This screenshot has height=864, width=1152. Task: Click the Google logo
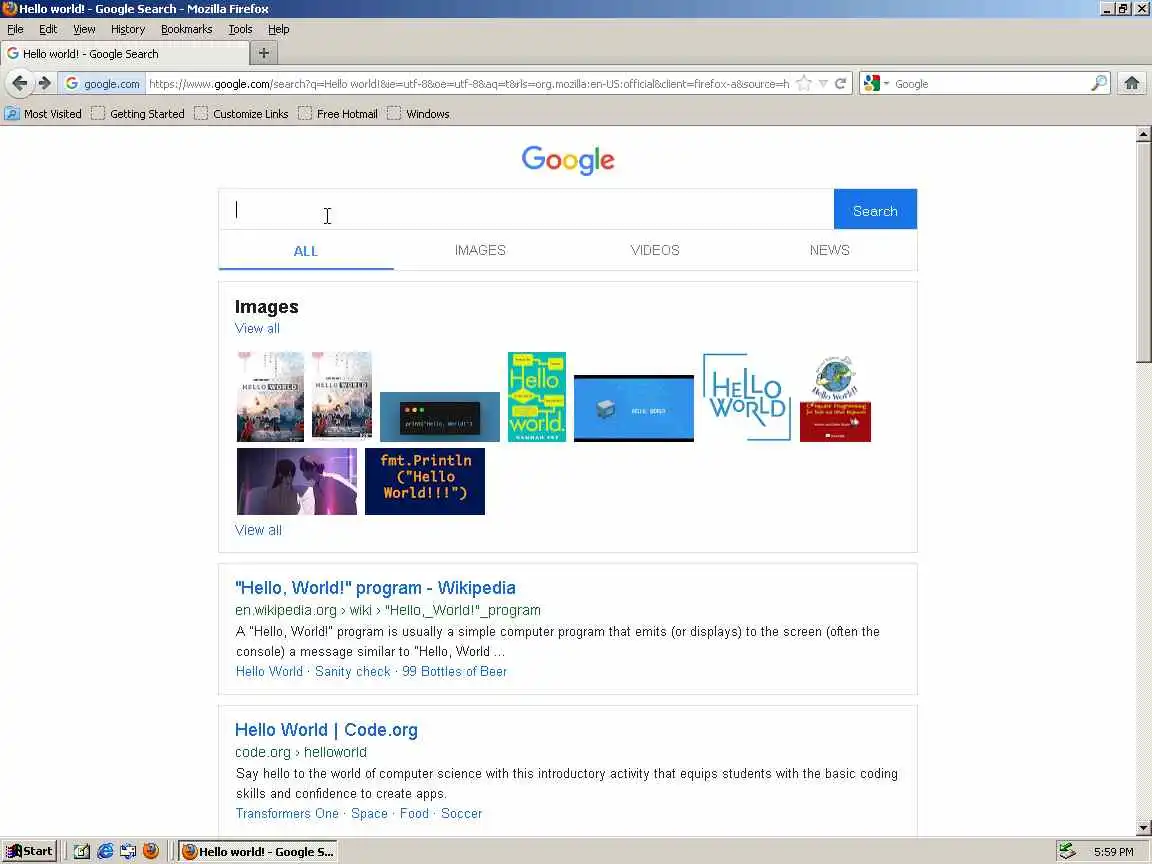tap(568, 159)
